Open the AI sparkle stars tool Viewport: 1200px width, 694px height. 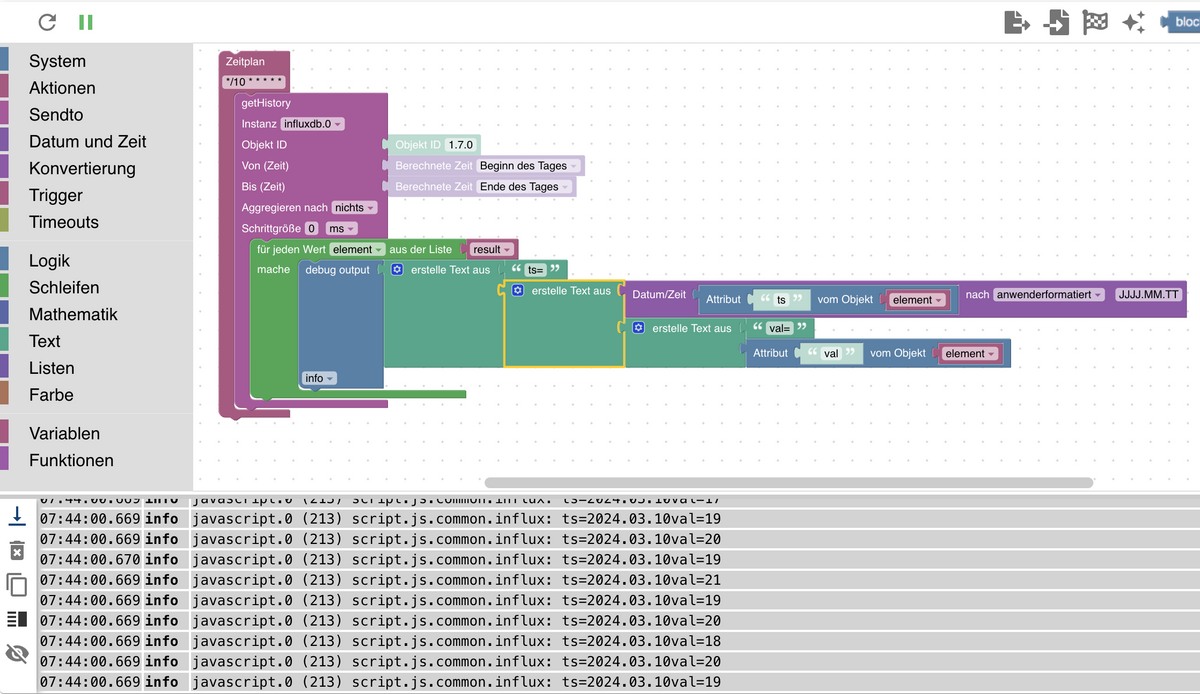[1134, 22]
